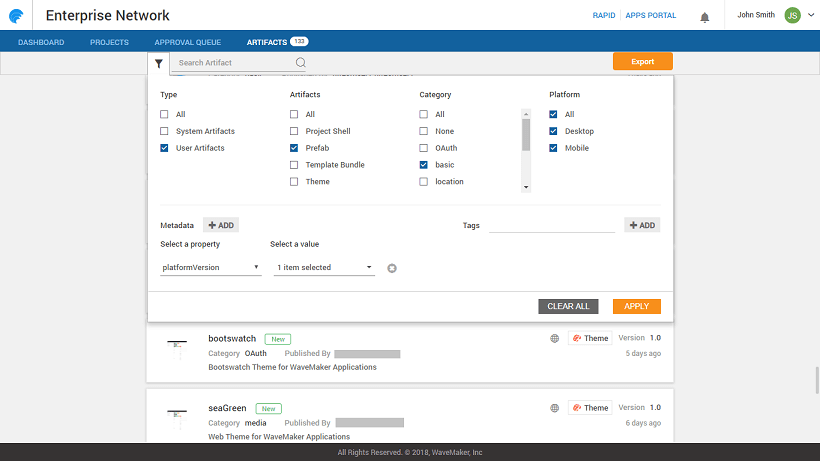Open the '1 item selected' value dropdown

pyautogui.click(x=324, y=267)
